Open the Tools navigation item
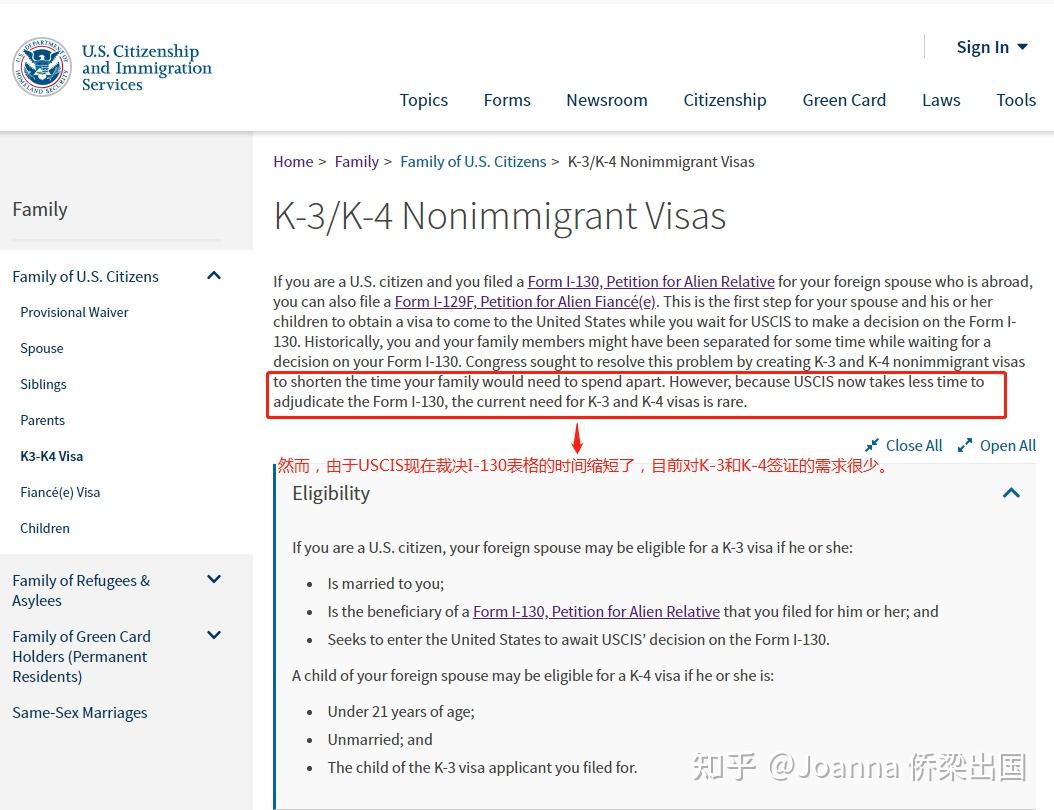This screenshot has height=810, width=1054. point(1015,100)
